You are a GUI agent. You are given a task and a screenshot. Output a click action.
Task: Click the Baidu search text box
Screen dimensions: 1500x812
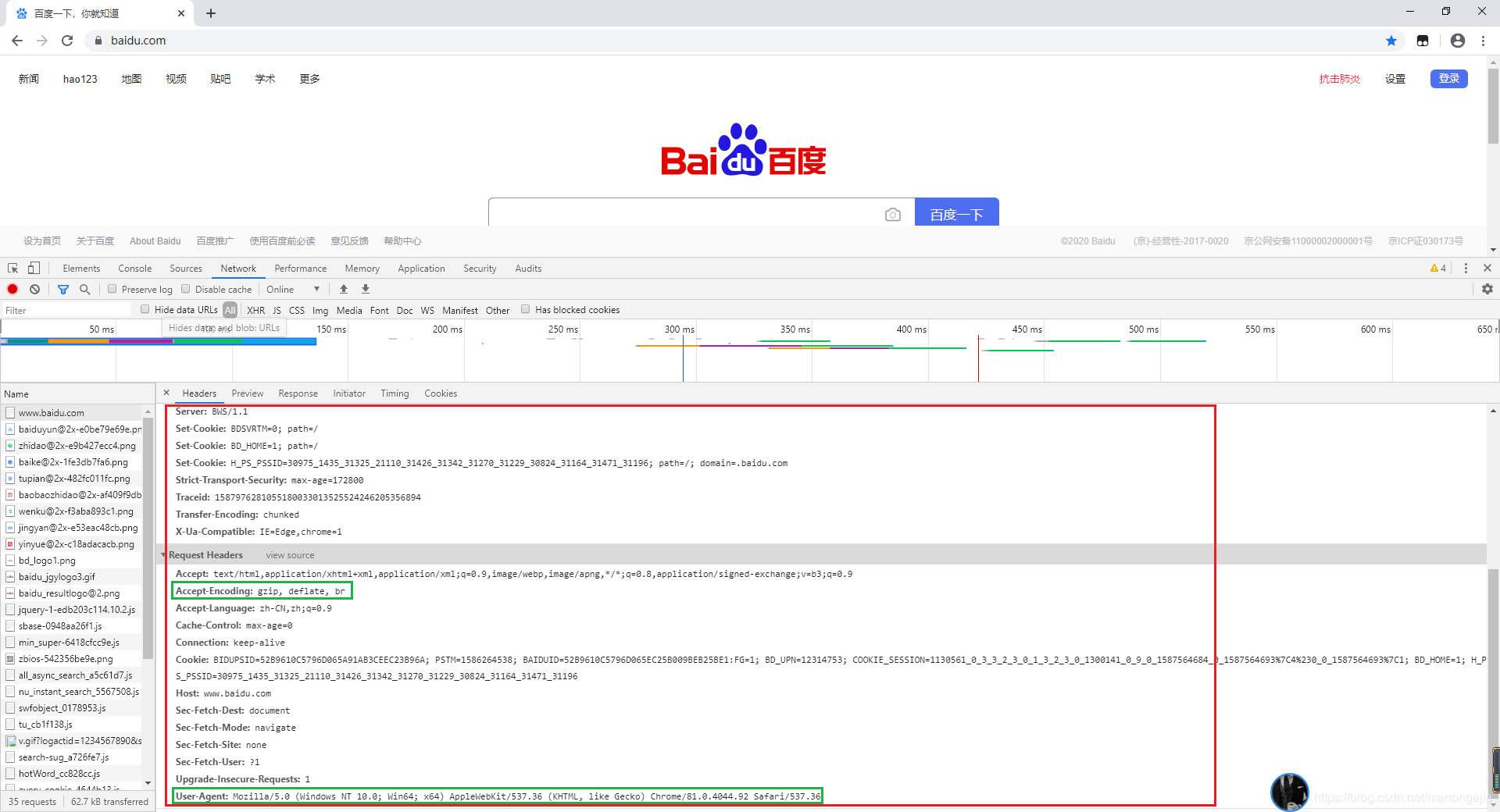coord(684,212)
